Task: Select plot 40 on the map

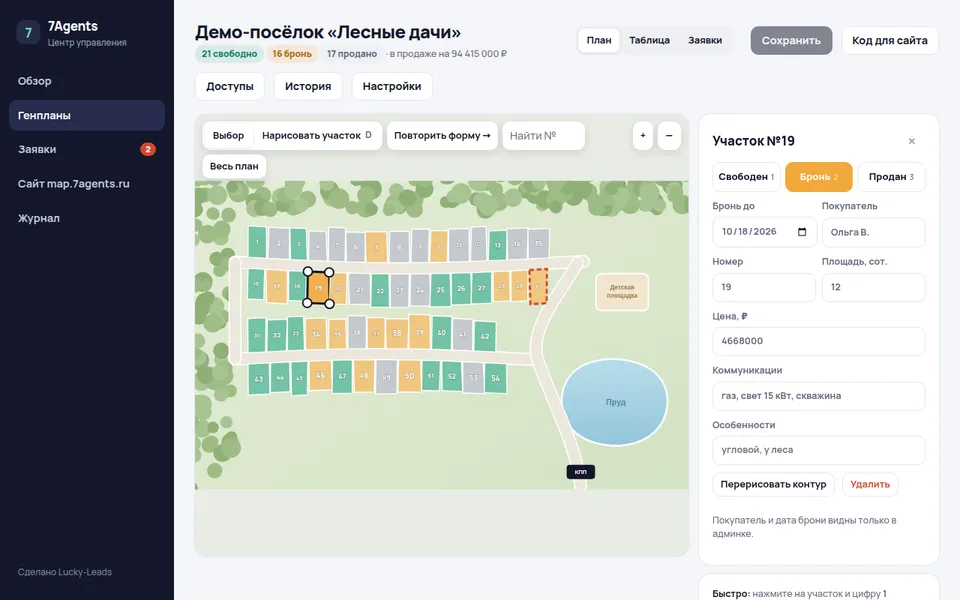Action: point(441,333)
